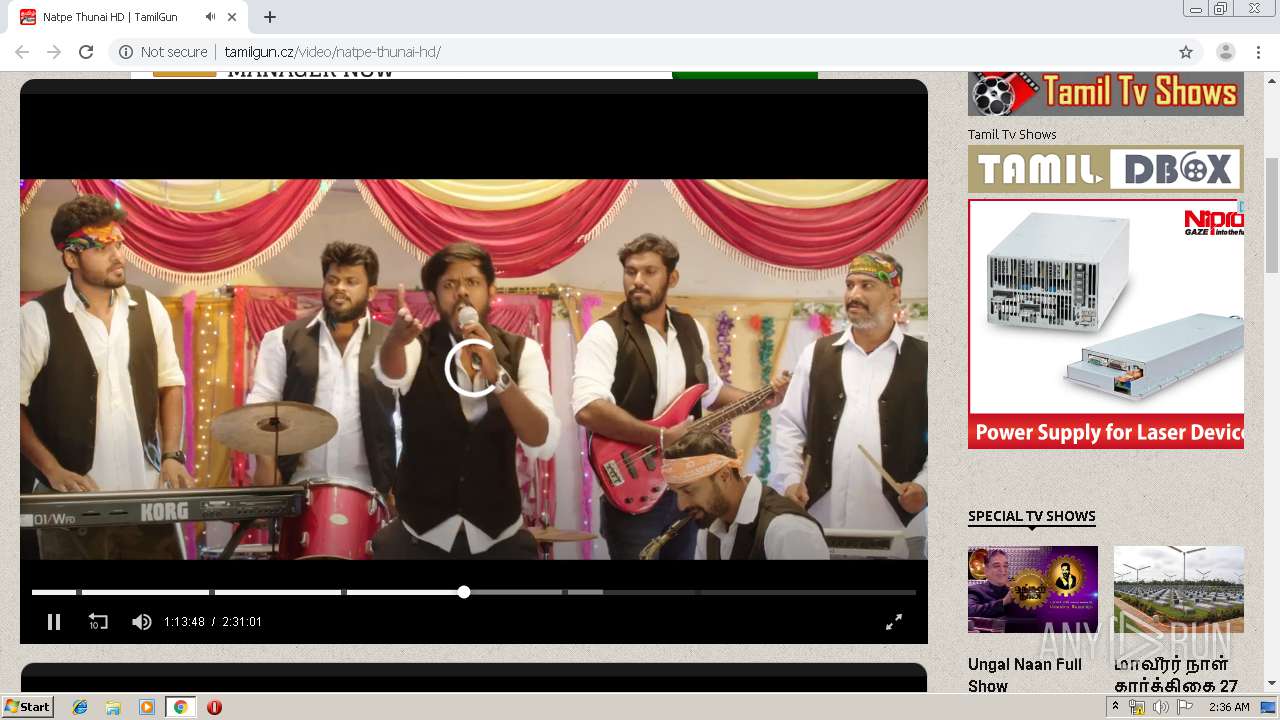Viewport: 1280px width, 720px height.
Task: Open Special TV Shows heading link
Action: point(1032,517)
